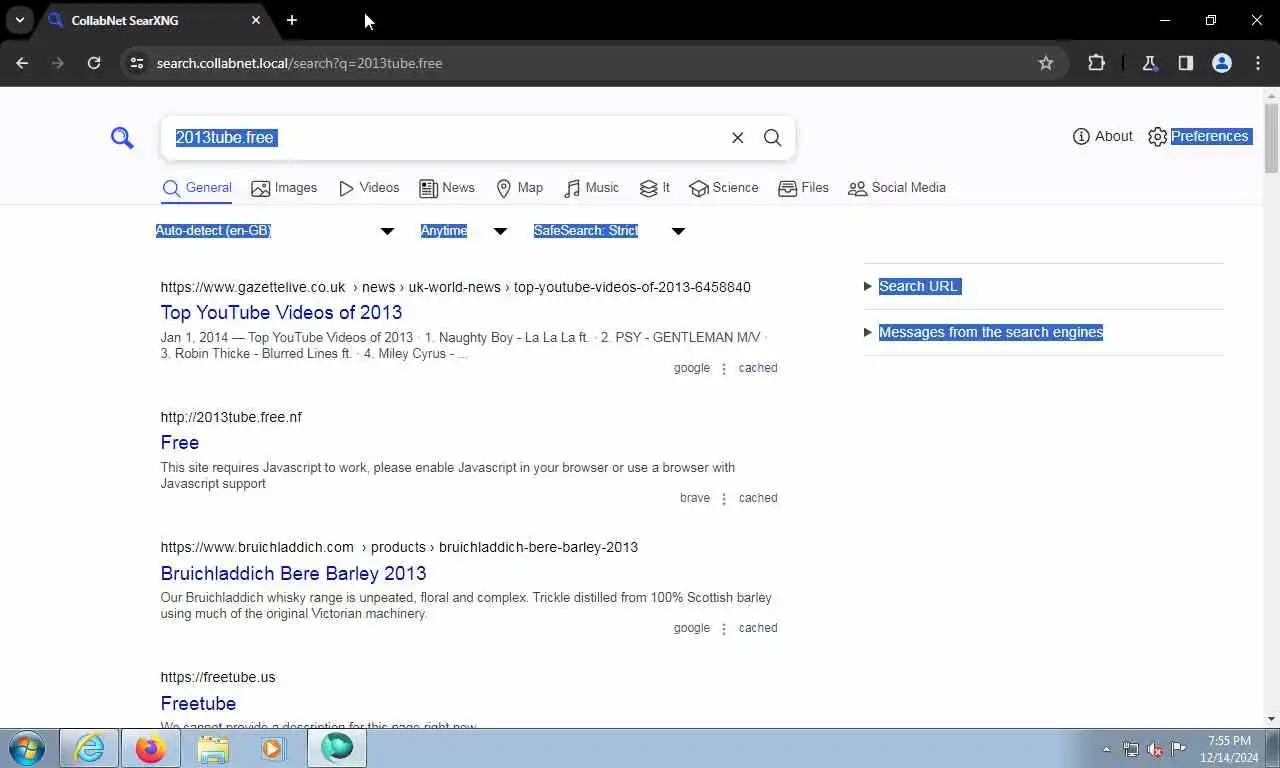Reload the page
Viewport: 1280px width, 768px height.
click(94, 63)
